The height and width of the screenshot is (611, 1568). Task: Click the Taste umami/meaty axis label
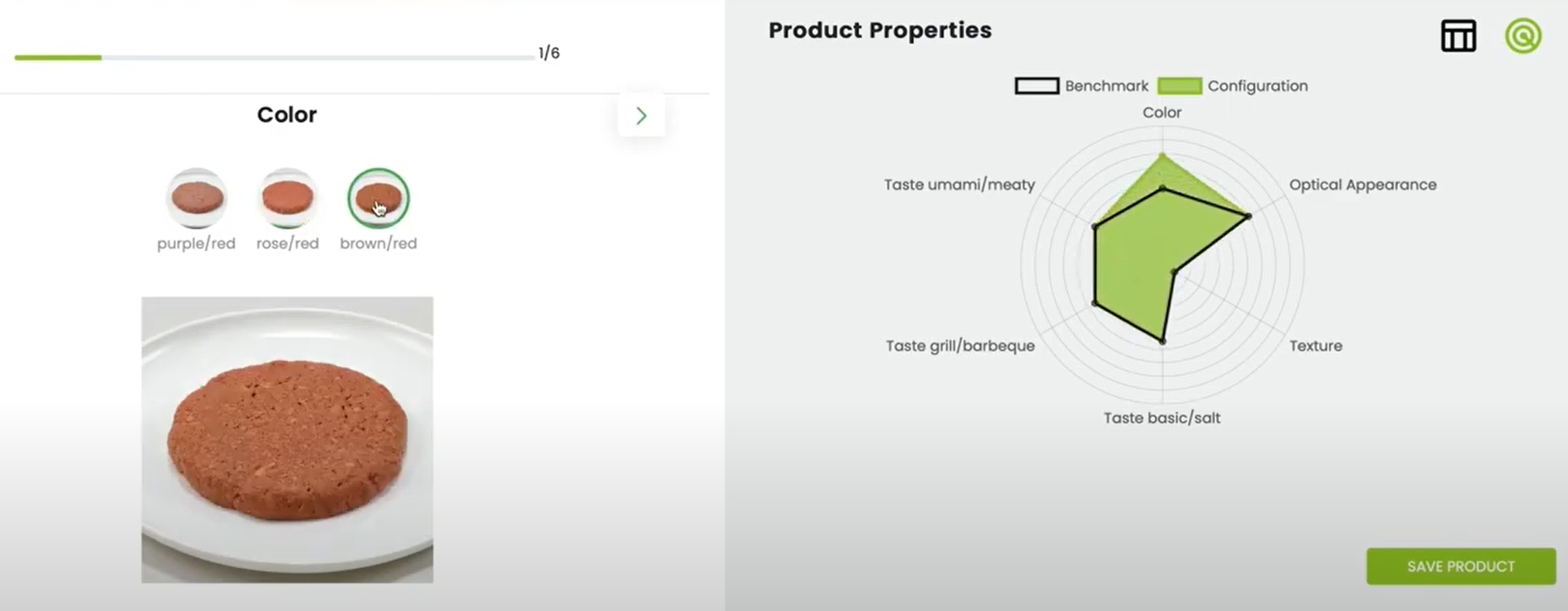click(959, 185)
